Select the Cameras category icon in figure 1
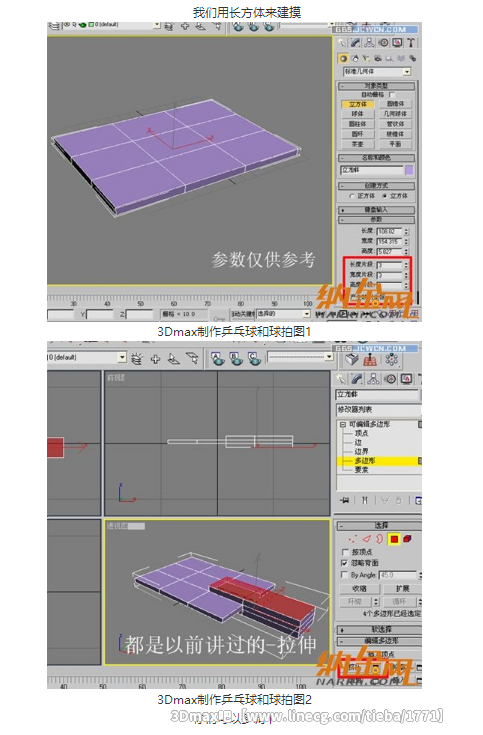The image size is (483, 735). click(378, 59)
